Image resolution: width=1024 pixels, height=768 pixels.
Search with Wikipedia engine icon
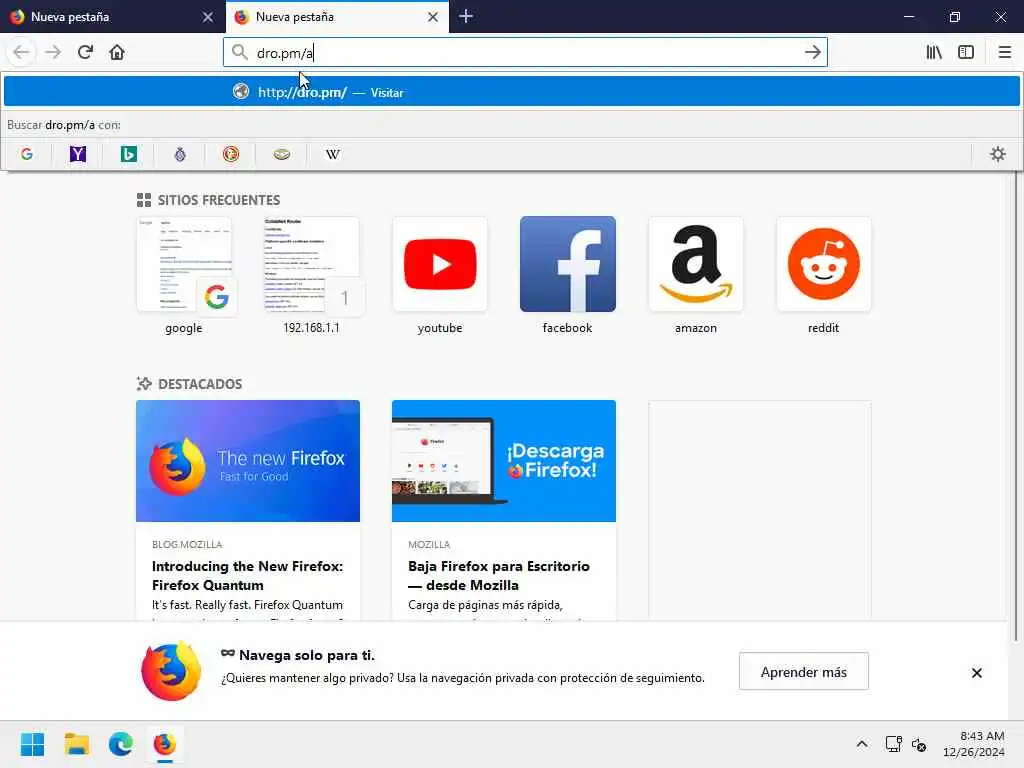click(x=332, y=154)
